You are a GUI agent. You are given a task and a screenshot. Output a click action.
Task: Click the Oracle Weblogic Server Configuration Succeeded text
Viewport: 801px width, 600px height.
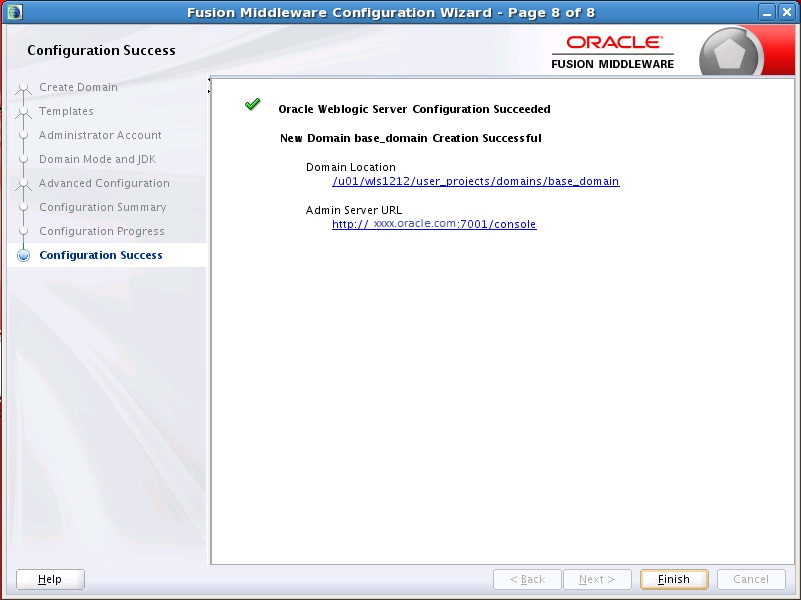[x=414, y=109]
